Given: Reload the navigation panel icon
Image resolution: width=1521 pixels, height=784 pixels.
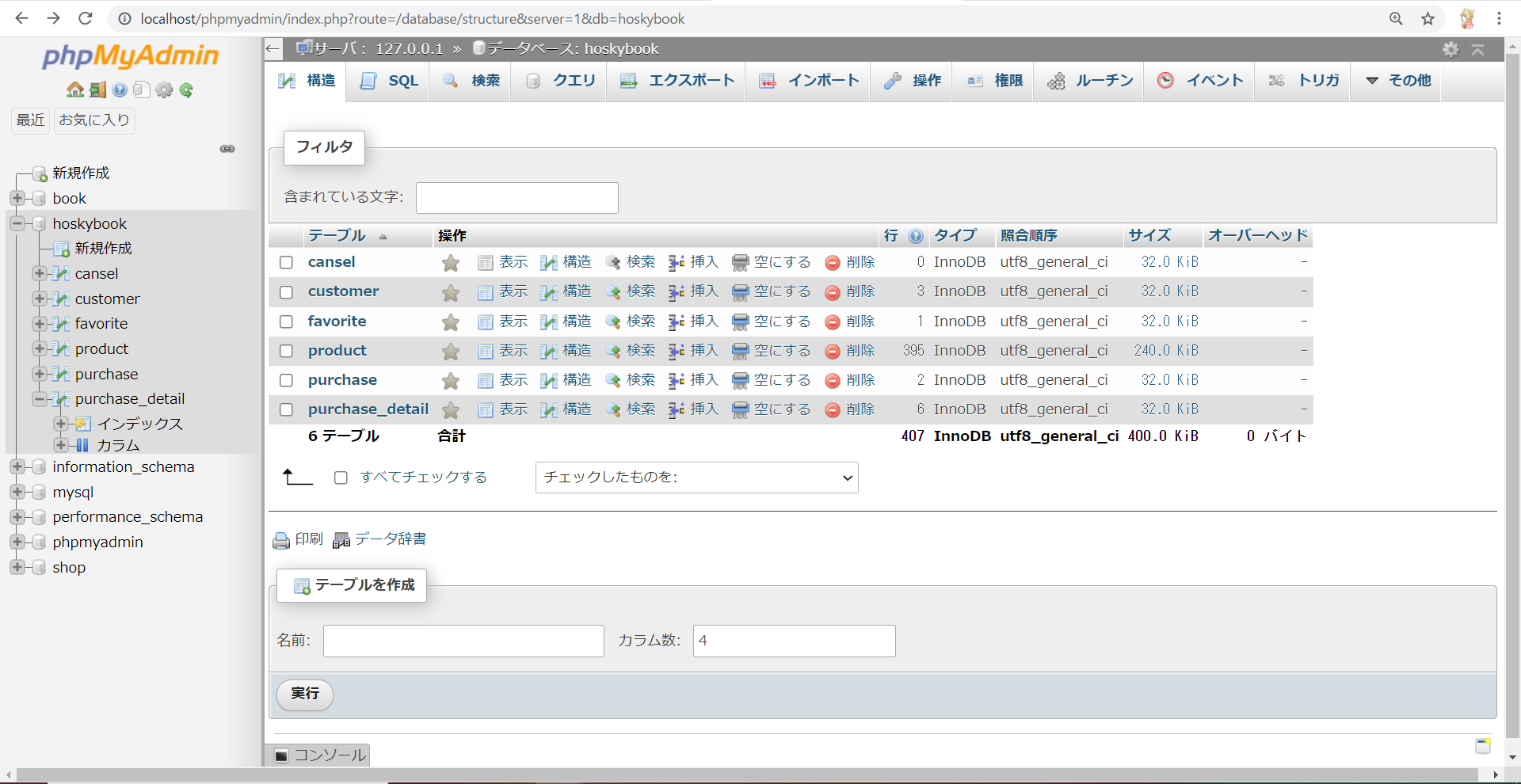Looking at the screenshot, I should coord(186,89).
